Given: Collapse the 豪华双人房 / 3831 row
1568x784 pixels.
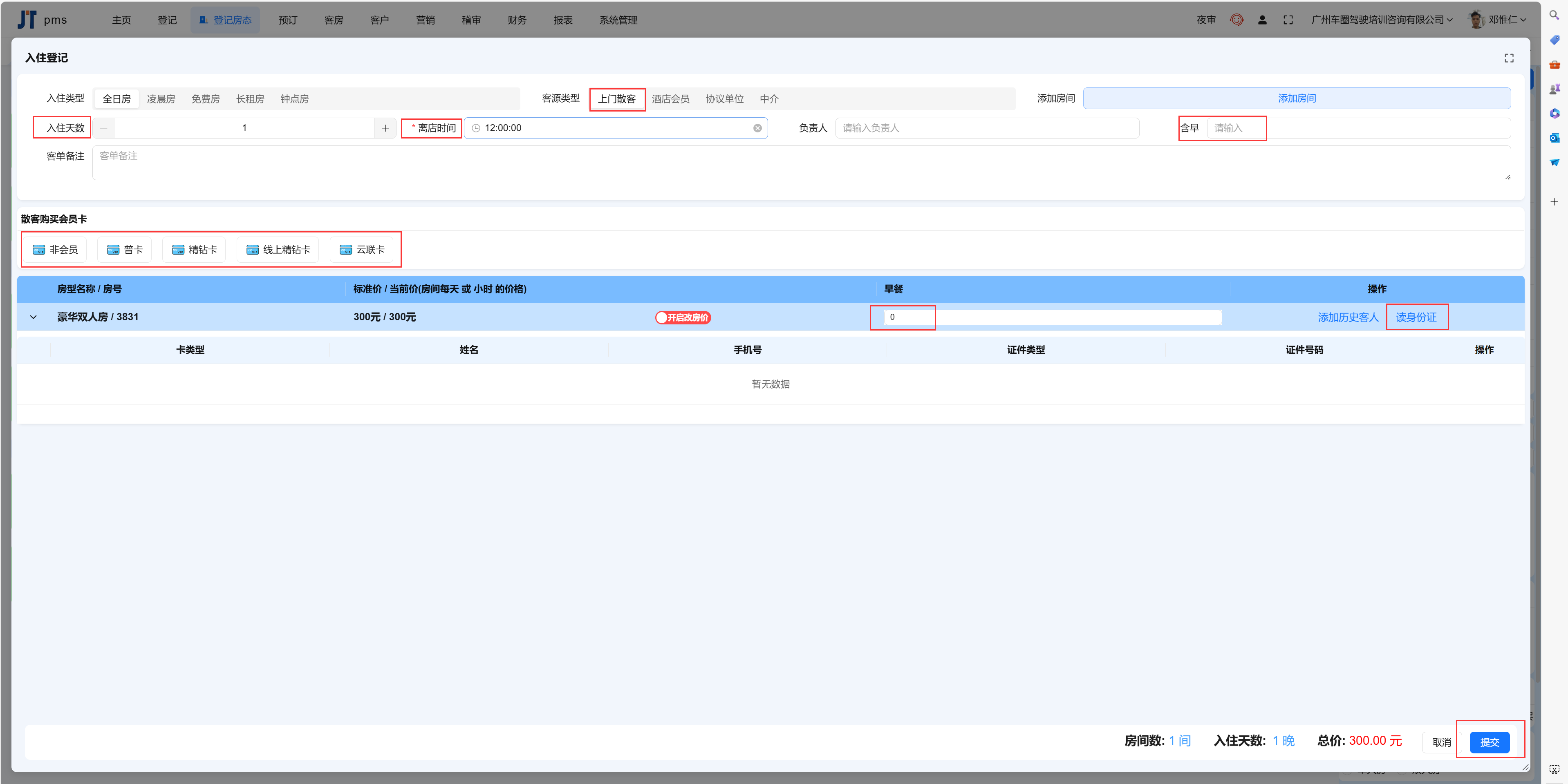Looking at the screenshot, I should pyautogui.click(x=34, y=317).
